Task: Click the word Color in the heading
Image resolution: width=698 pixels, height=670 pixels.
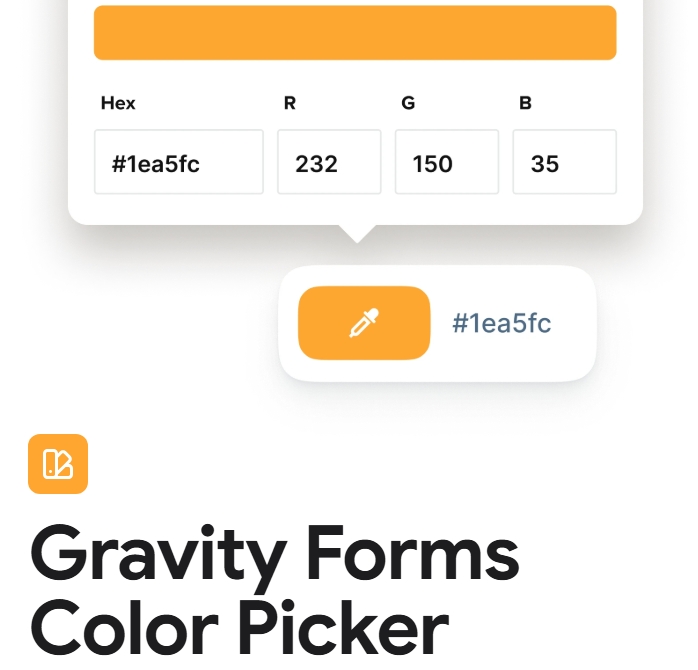Action: (x=124, y=627)
